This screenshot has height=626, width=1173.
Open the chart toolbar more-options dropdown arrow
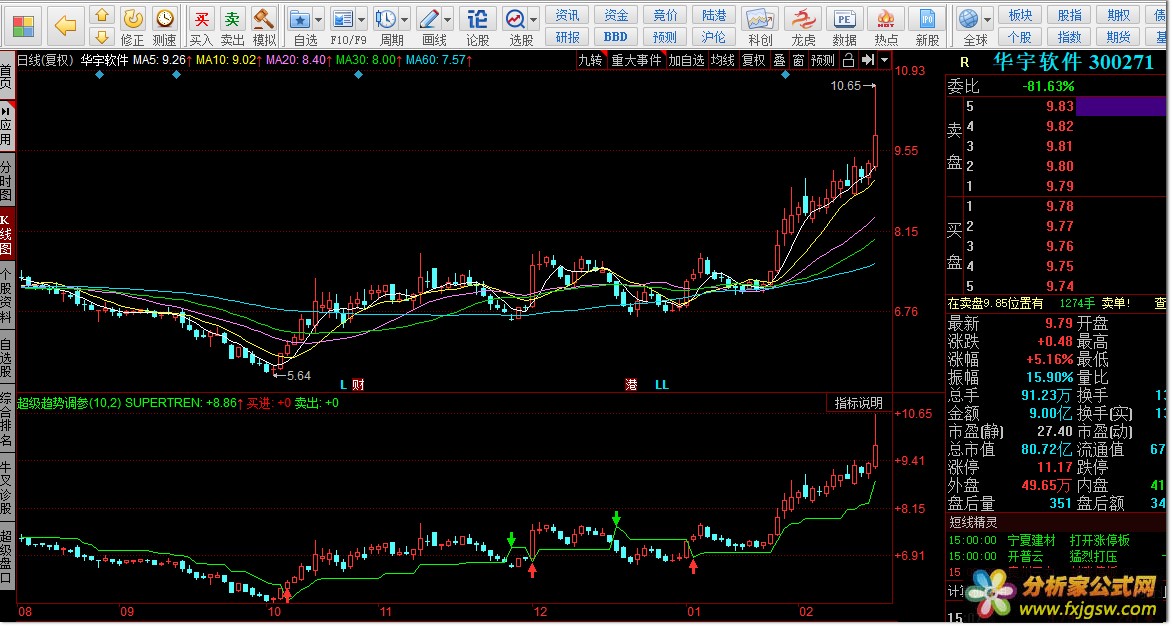[x=884, y=60]
